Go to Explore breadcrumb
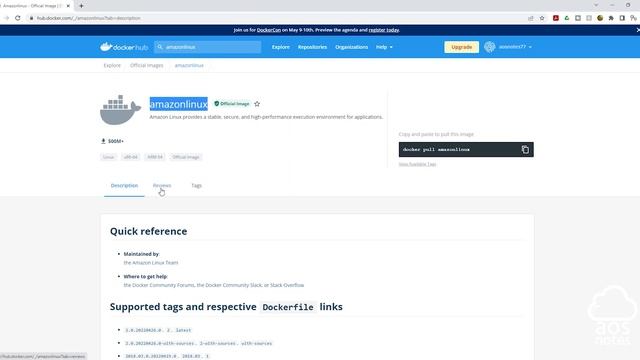This screenshot has width=640, height=360. coord(112,65)
